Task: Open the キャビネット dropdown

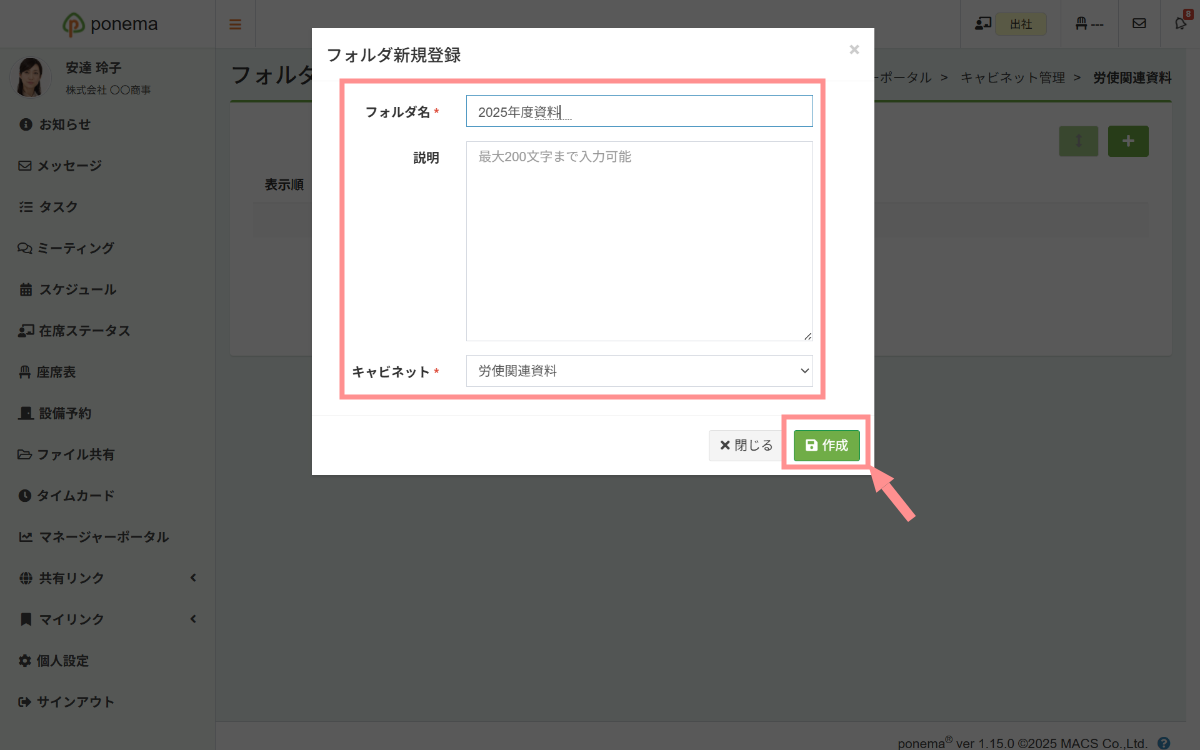Action: tap(639, 371)
